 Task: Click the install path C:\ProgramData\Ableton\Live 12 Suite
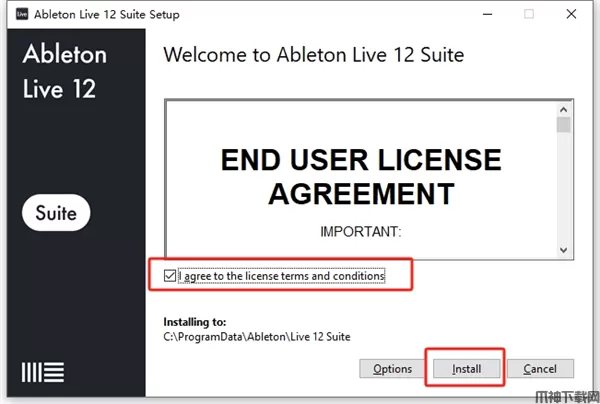257,337
